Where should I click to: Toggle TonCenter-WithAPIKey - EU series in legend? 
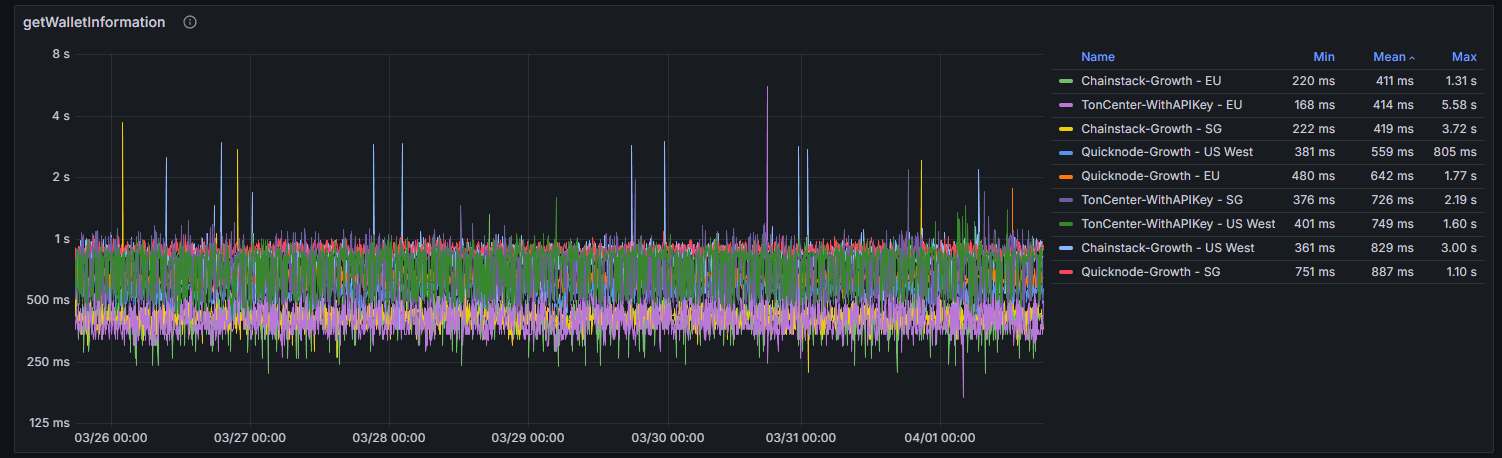(x=1161, y=105)
